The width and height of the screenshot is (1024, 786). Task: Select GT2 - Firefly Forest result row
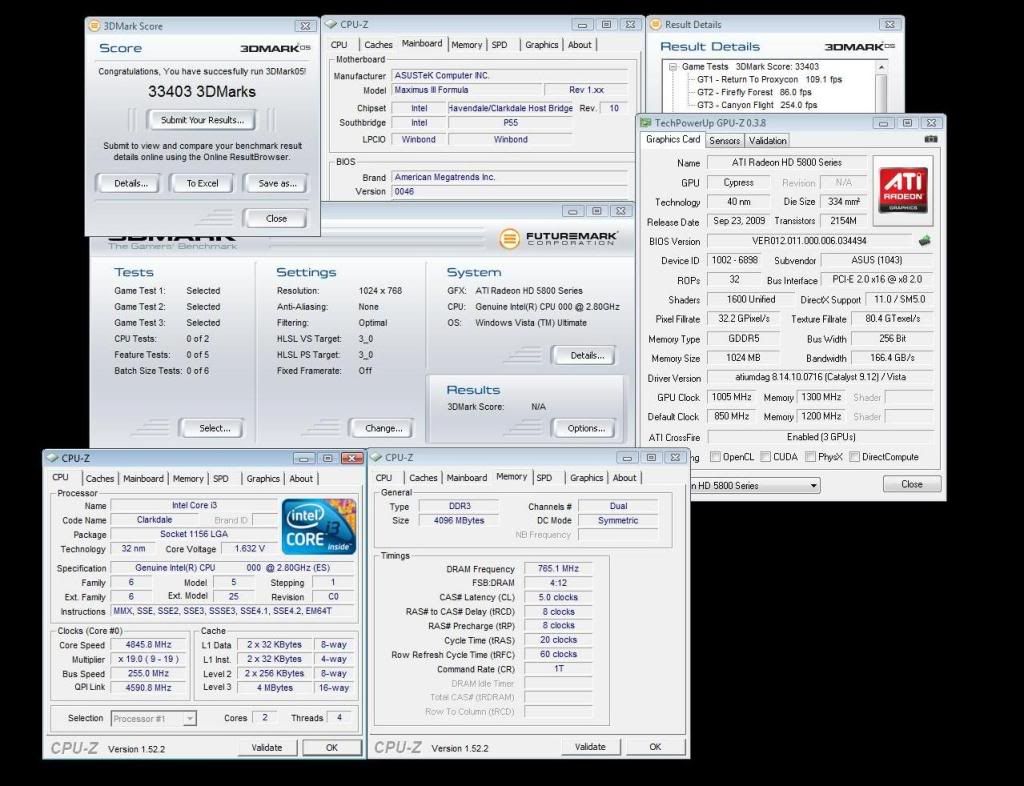coord(754,92)
